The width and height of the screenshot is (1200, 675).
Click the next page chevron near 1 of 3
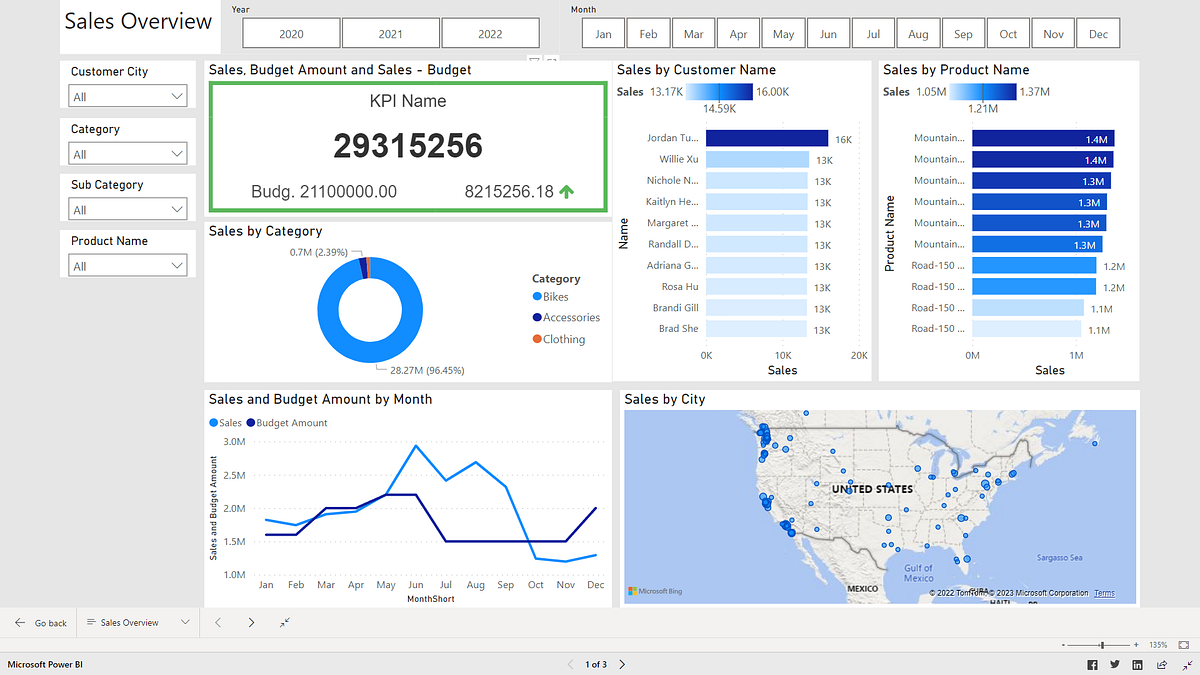point(621,663)
